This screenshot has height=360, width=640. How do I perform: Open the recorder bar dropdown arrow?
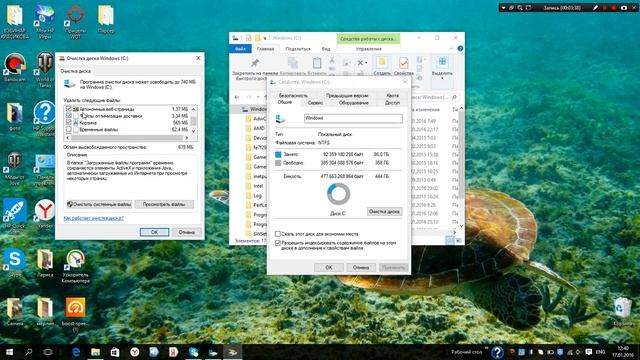(x=503, y=8)
